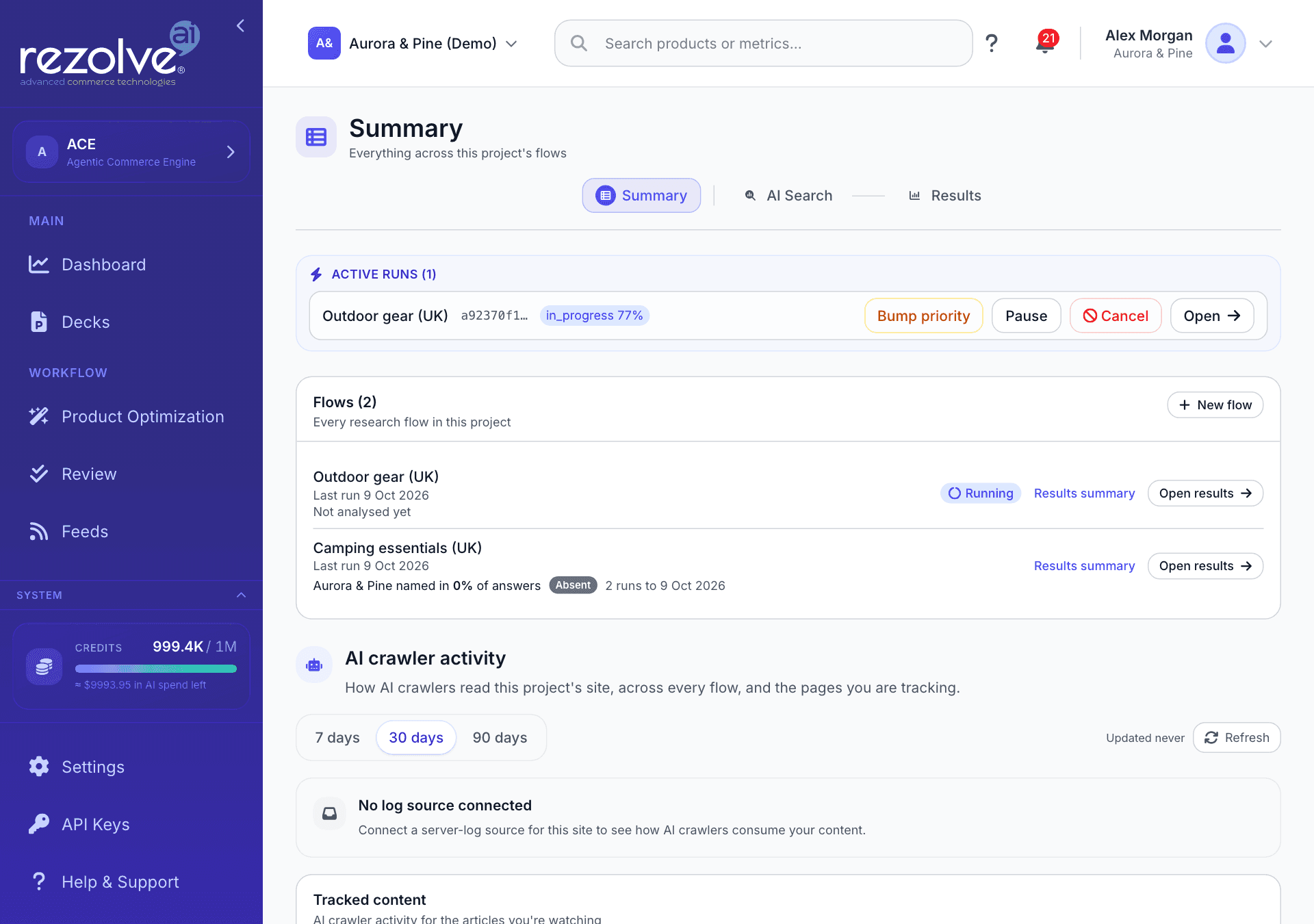The image size is (1314, 924).
Task: Click the AI crawler robot icon
Action: [314, 665]
